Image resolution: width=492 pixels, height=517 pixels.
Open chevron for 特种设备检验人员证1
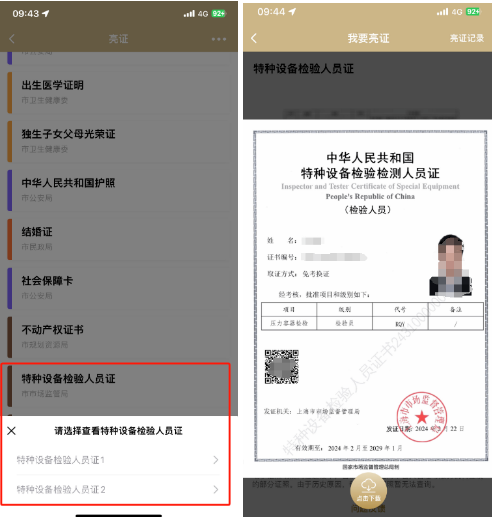(216, 460)
